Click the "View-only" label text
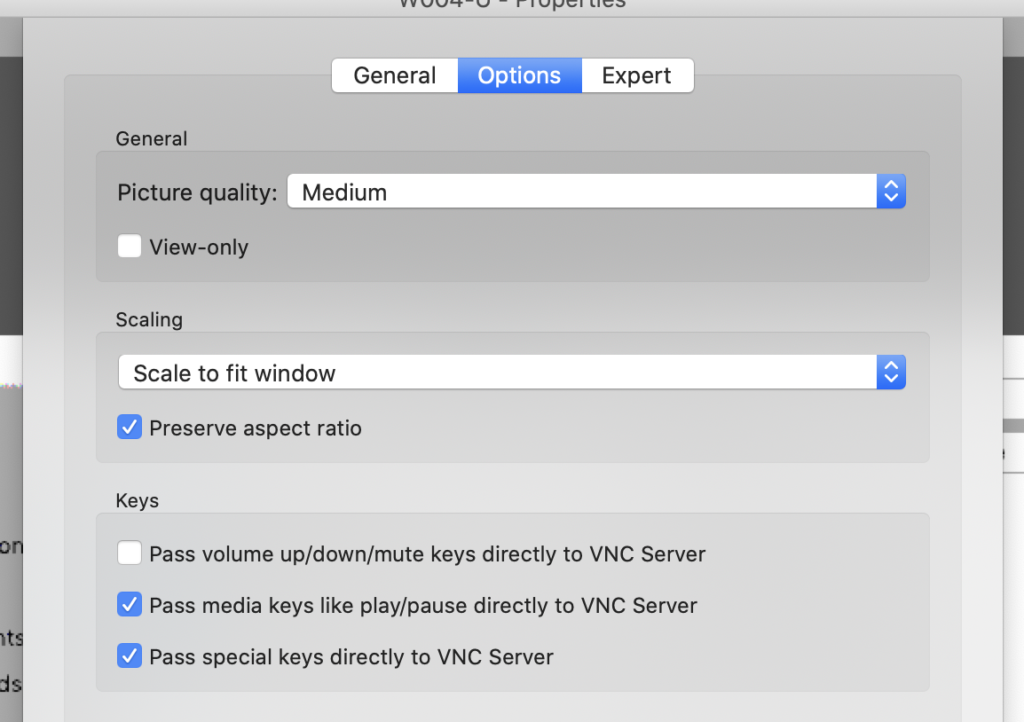This screenshot has width=1024, height=722. click(199, 248)
